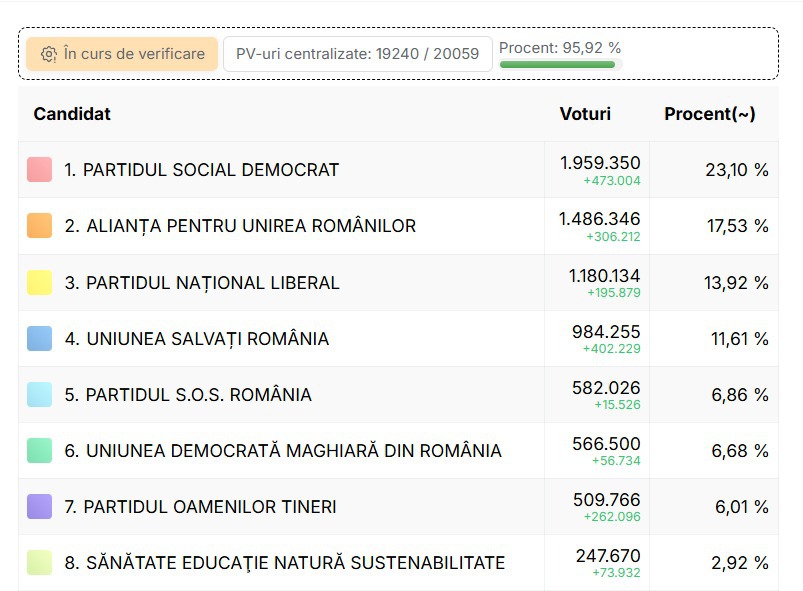Click the Procent(~) column header
The width and height of the screenshot is (803, 591).
point(710,114)
